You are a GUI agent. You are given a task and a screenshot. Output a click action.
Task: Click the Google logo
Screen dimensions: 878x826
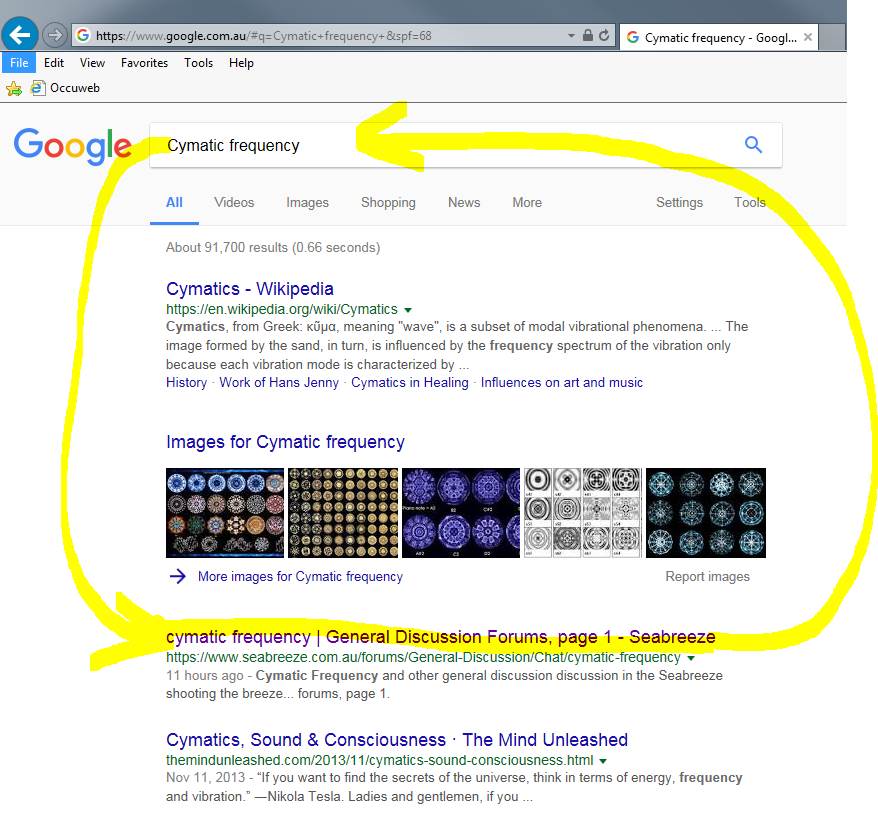click(72, 146)
